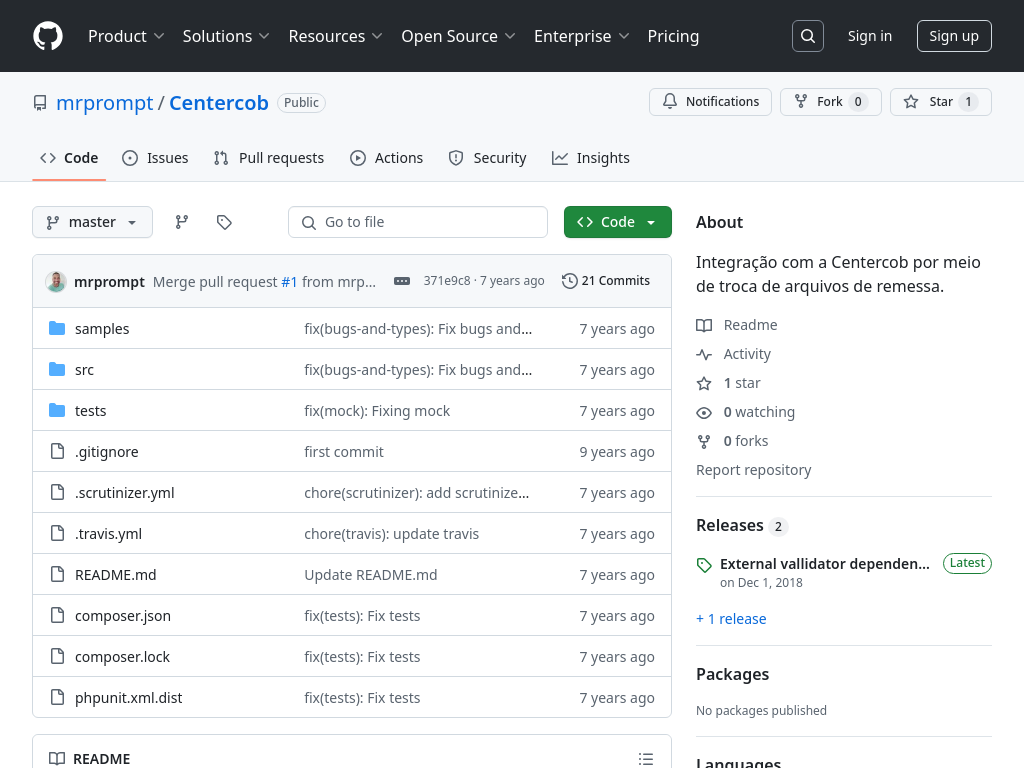The height and width of the screenshot is (768, 1024).
Task: Open the tags icon
Action: click(224, 222)
